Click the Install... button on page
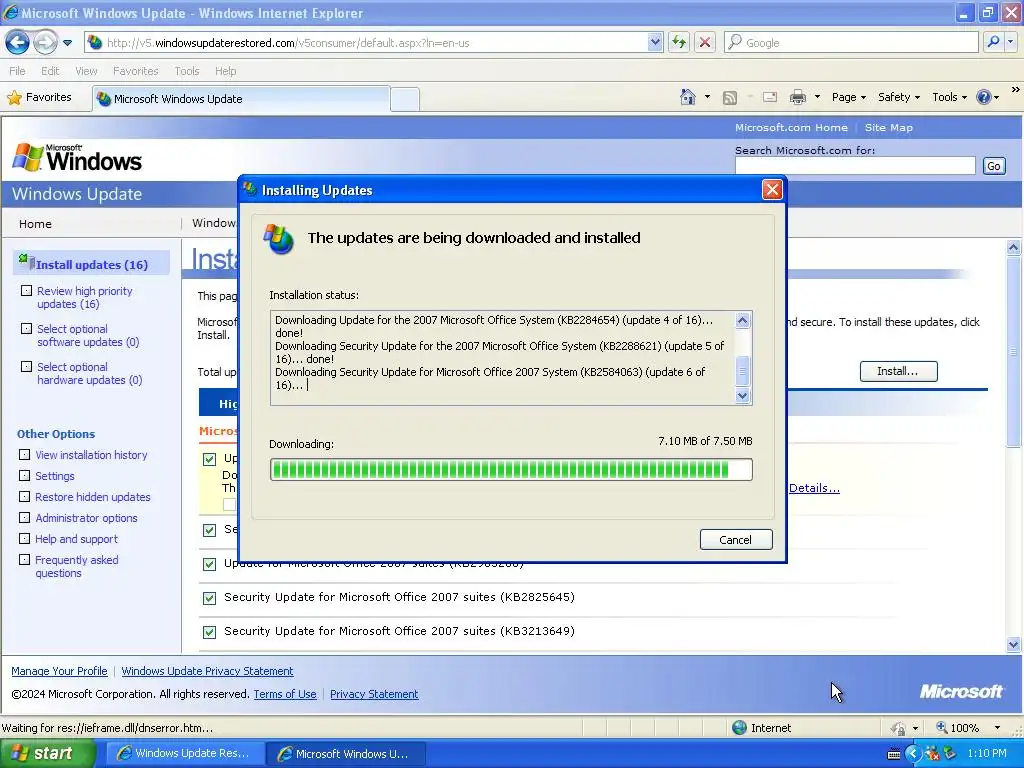The width and height of the screenshot is (1024, 768). coord(898,371)
